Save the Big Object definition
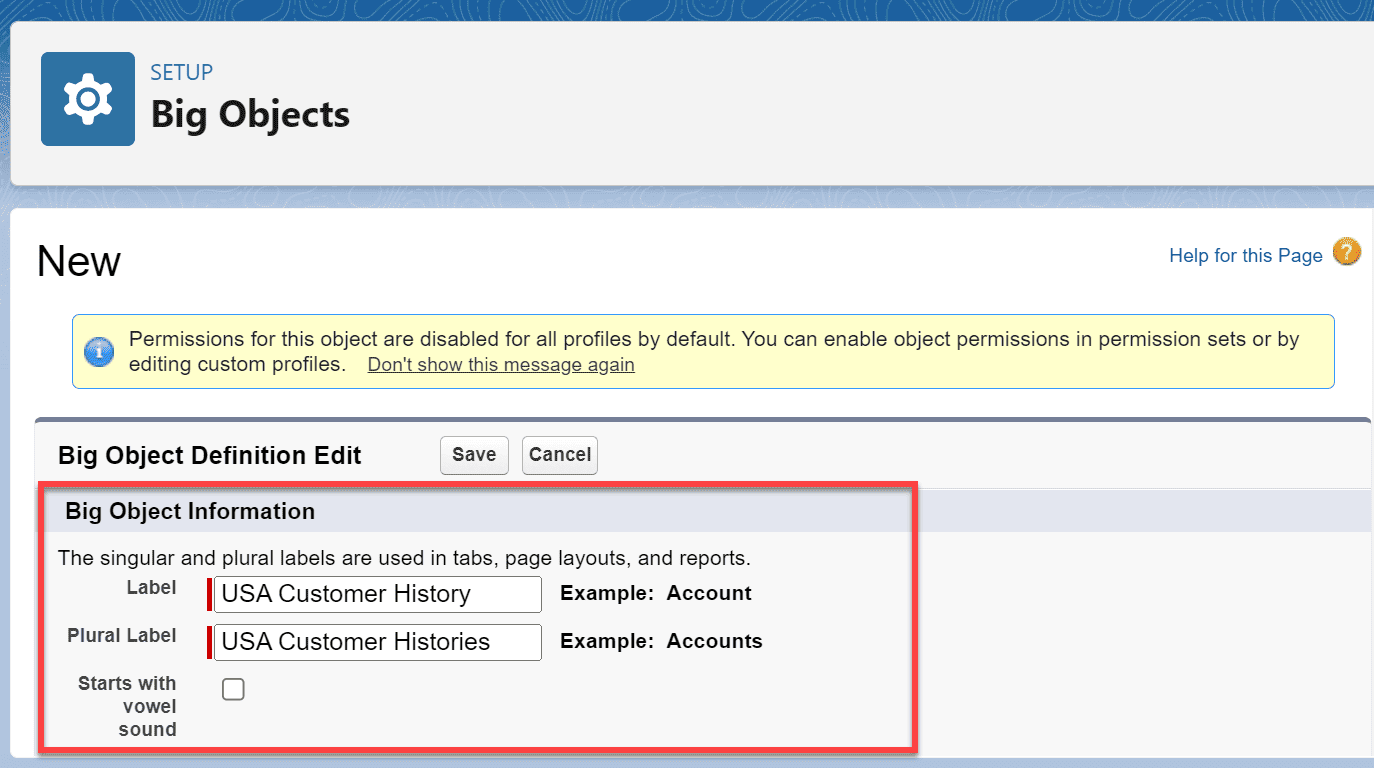Viewport: 1374px width, 768px height. (x=474, y=454)
